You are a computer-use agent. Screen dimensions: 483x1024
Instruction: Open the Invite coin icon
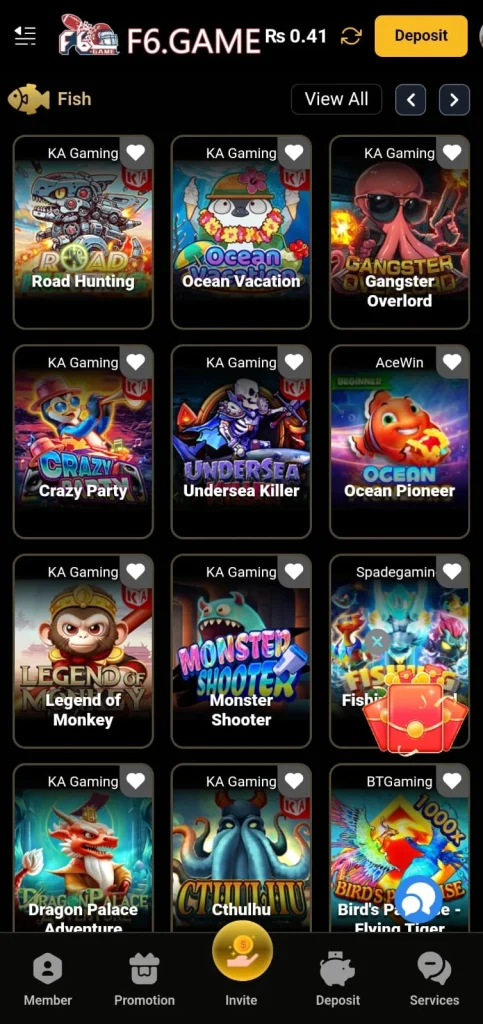click(242, 950)
